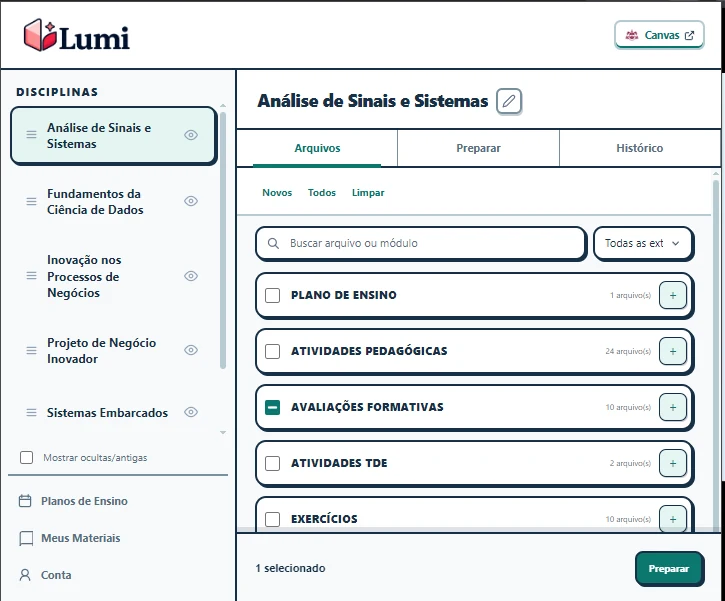Grab drag handle of Fundamentos da Ciência de Dados
This screenshot has height=601, width=725.
point(31,202)
